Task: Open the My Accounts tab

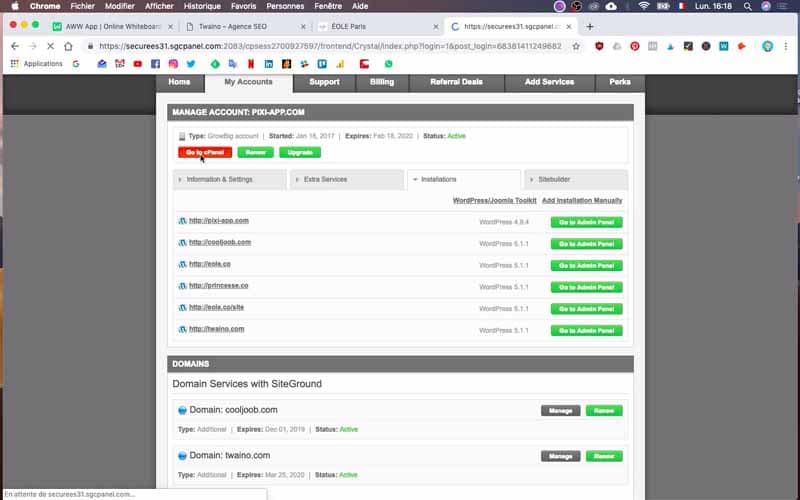Action: [248, 82]
